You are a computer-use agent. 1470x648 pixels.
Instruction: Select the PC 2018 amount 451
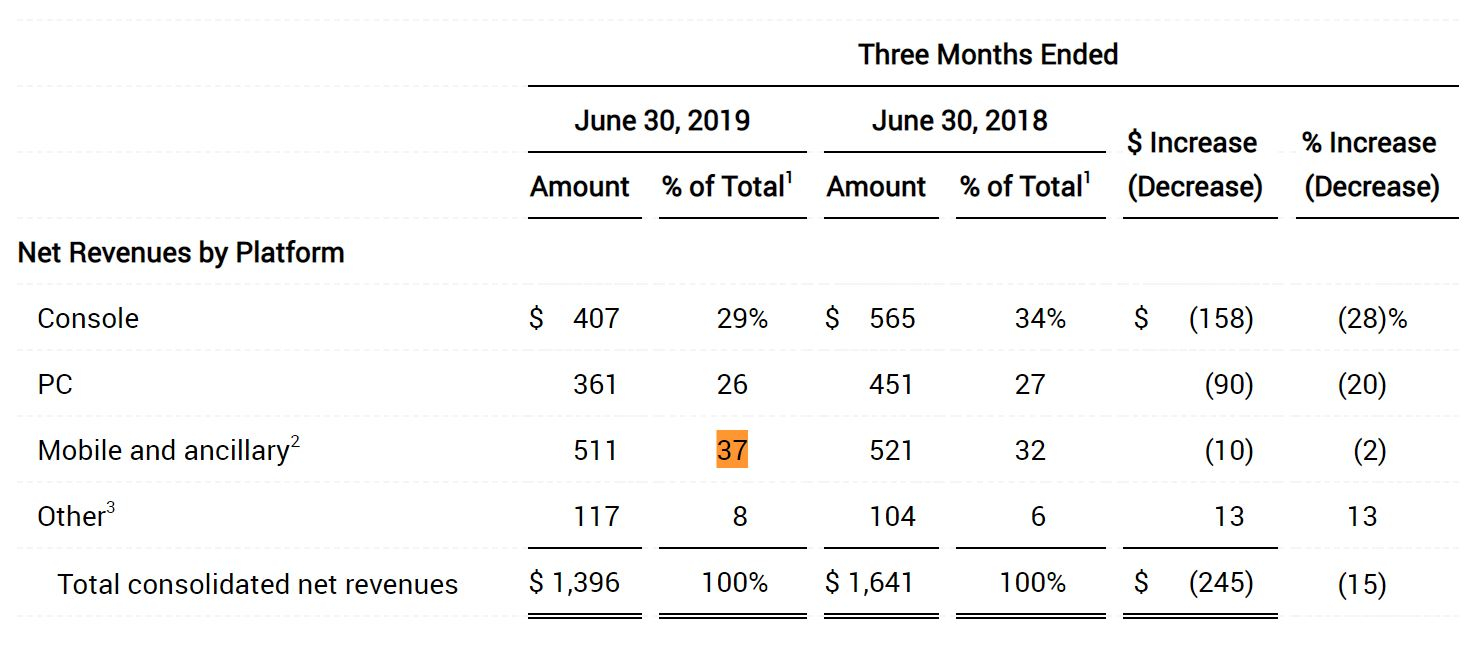point(891,384)
